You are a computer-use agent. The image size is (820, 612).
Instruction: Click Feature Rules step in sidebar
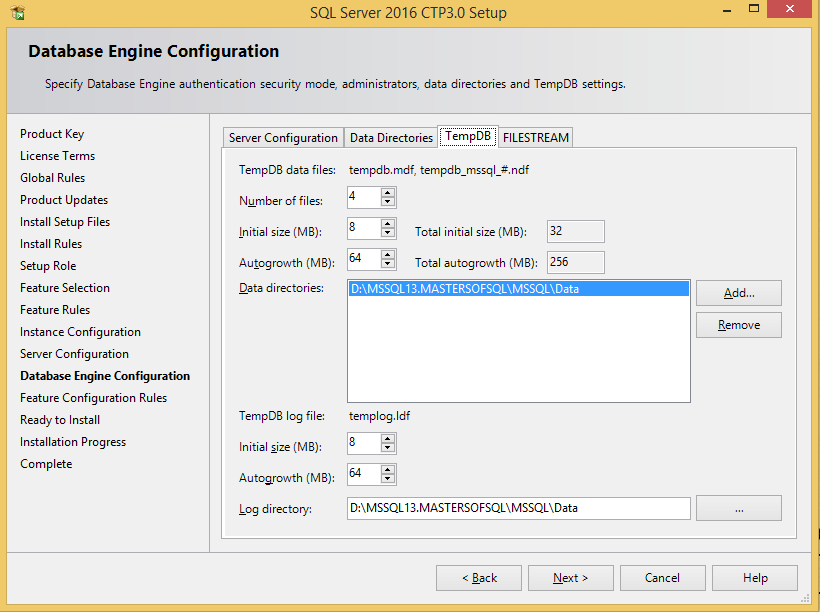point(55,310)
